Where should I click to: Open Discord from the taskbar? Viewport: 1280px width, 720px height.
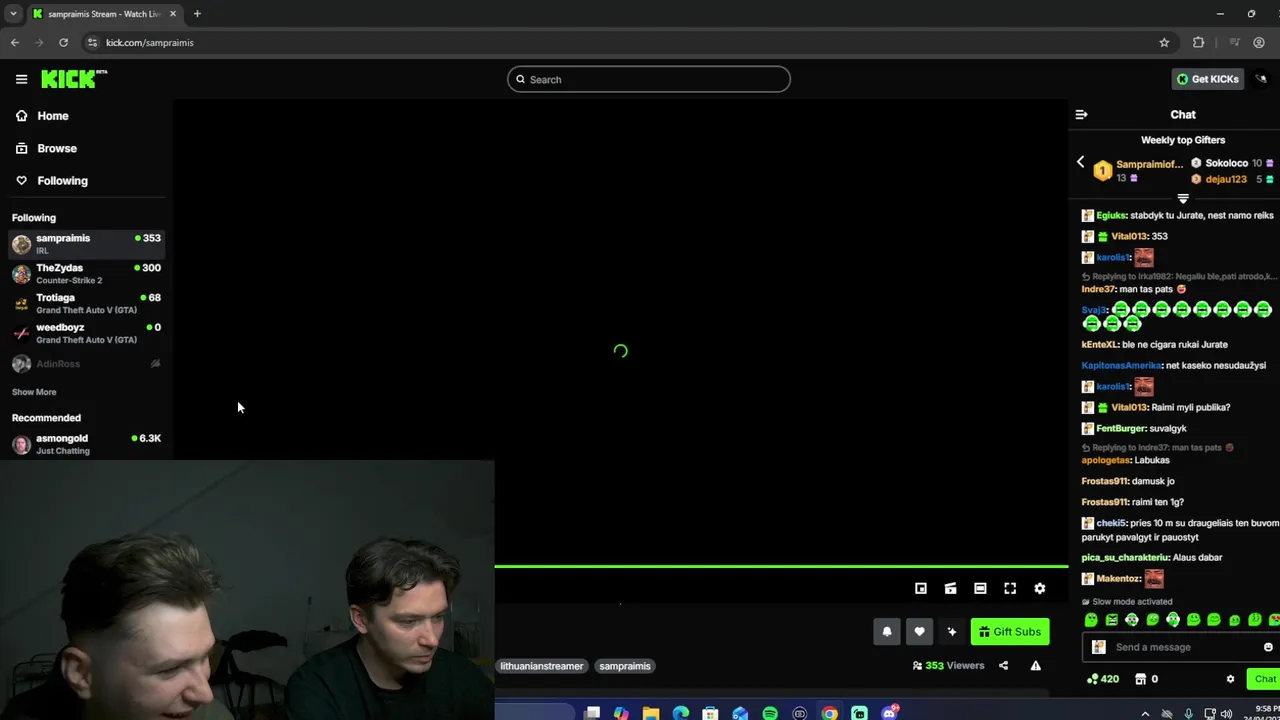[889, 713]
